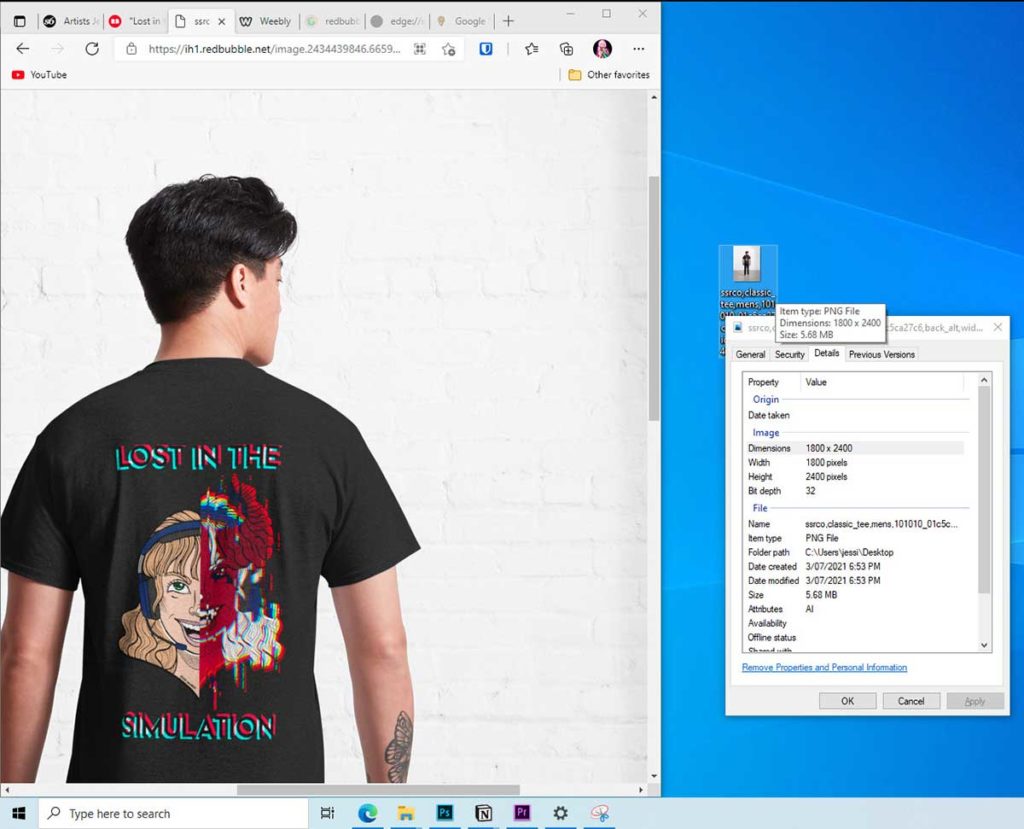Click the details list scroll up arrow
The height and width of the screenshot is (829, 1024).
984,380
